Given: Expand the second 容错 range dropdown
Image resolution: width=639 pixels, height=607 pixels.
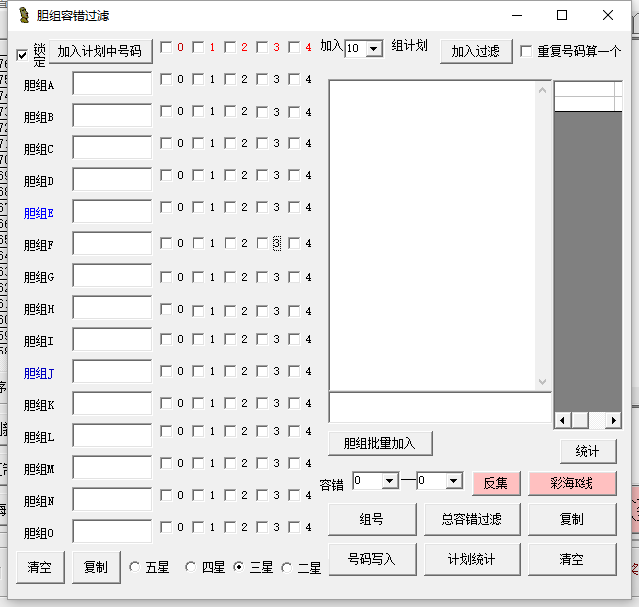Looking at the screenshot, I should click(454, 481).
